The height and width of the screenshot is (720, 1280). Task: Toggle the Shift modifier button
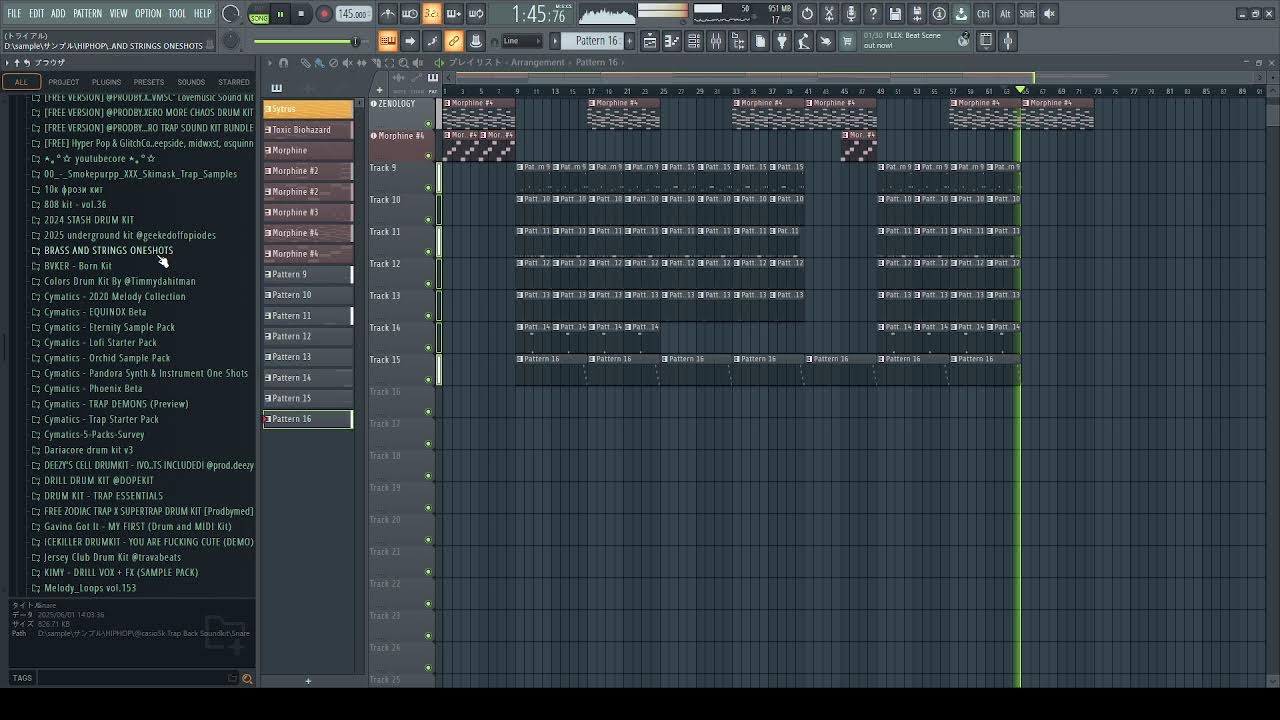(x=1027, y=14)
